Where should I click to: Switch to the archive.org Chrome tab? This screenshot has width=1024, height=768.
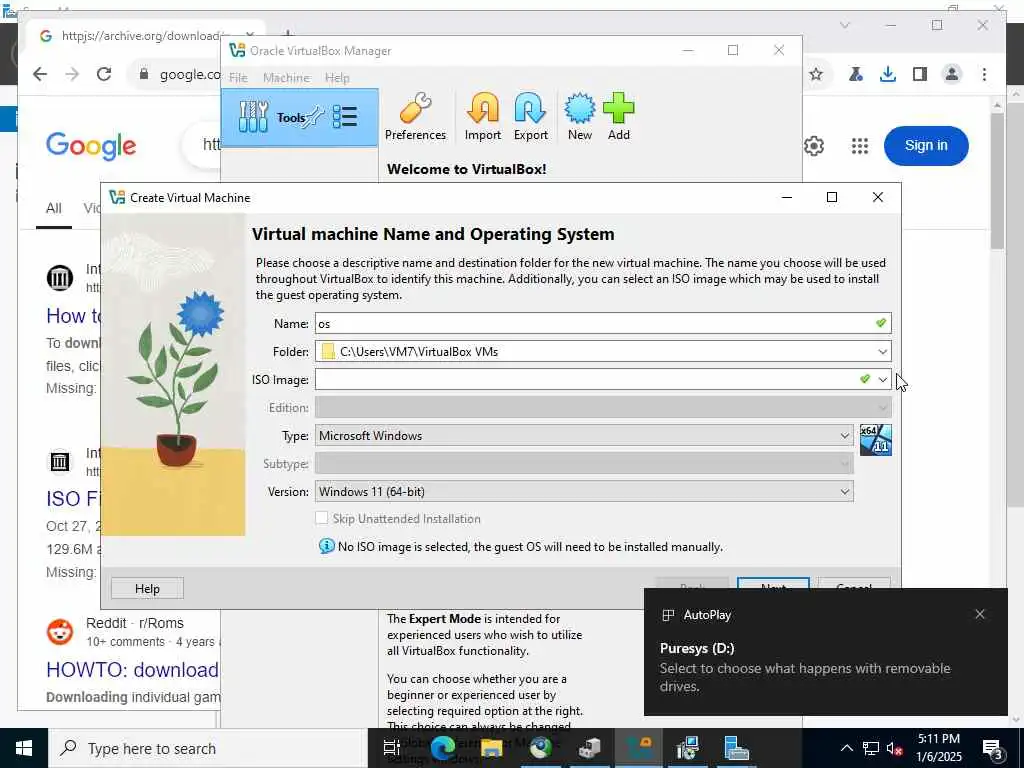click(x=140, y=36)
